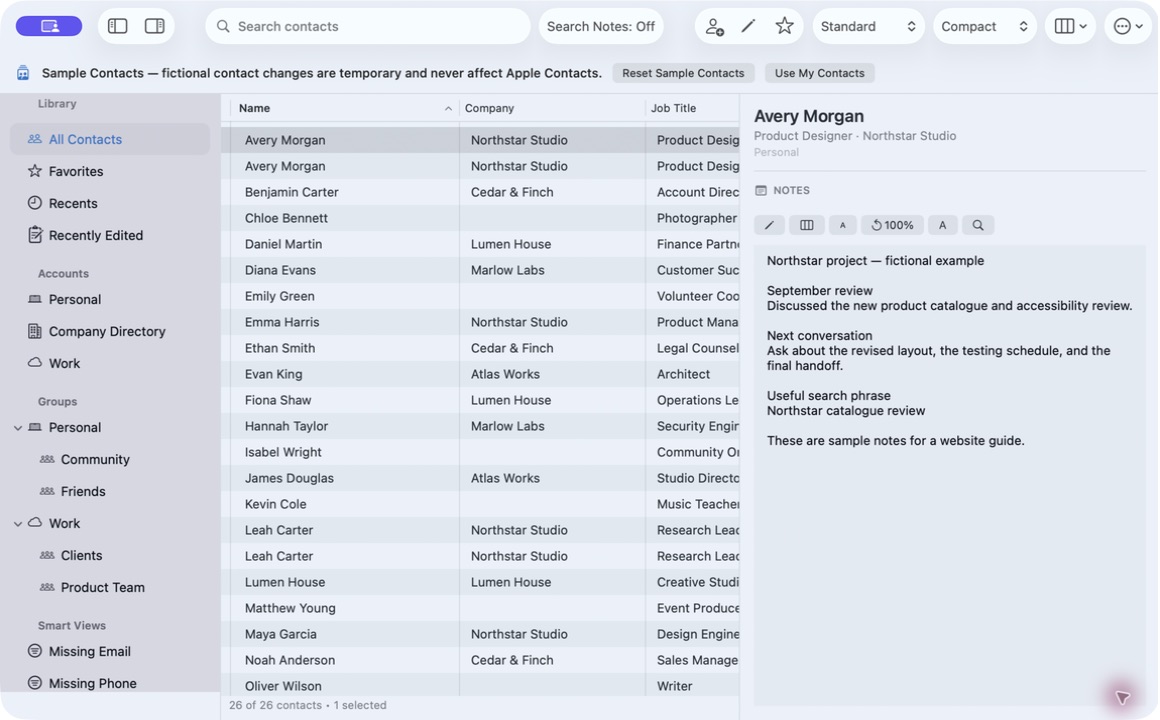The height and width of the screenshot is (720, 1160).
Task: Reset notes zoom to 100%
Action: pos(892,225)
